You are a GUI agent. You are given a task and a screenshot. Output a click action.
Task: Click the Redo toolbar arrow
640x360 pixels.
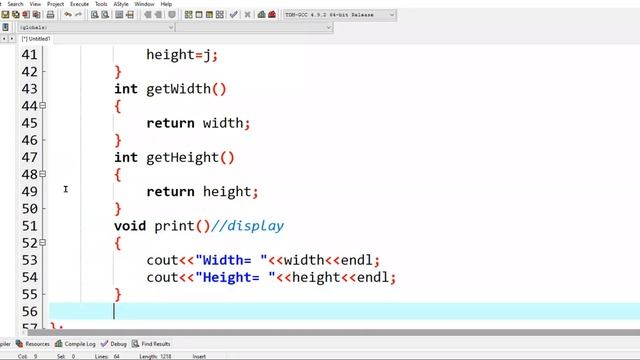[78, 15]
